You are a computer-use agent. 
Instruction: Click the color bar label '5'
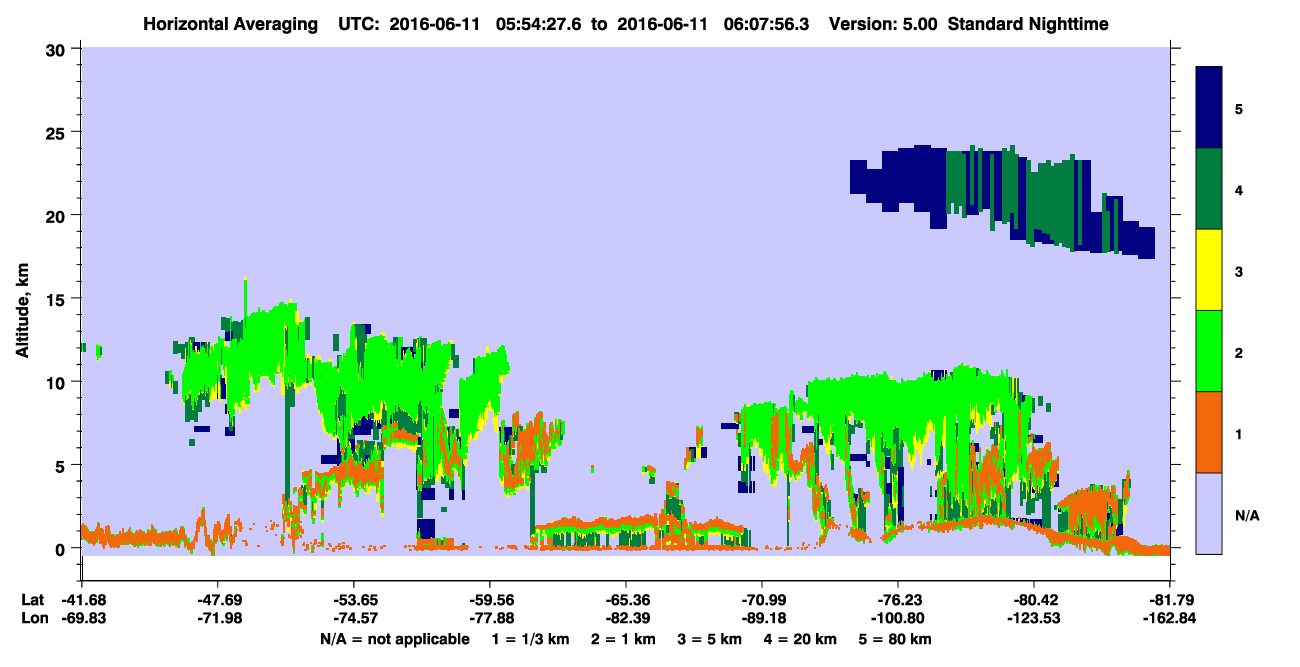click(x=1239, y=108)
